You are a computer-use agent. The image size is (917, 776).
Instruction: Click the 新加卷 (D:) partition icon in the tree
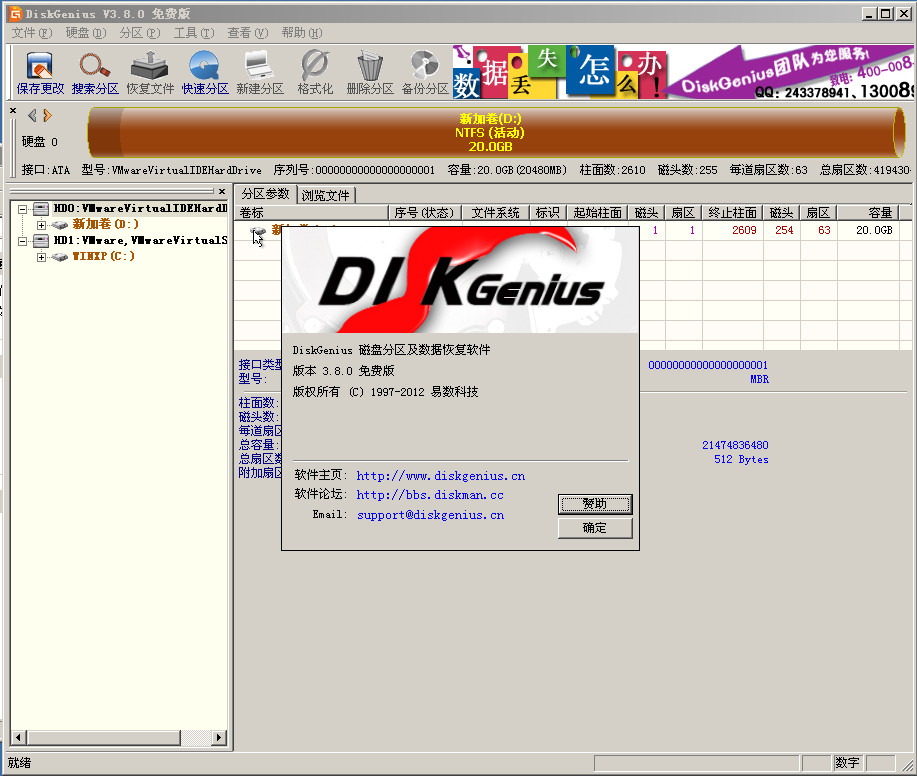pyautogui.click(x=60, y=225)
